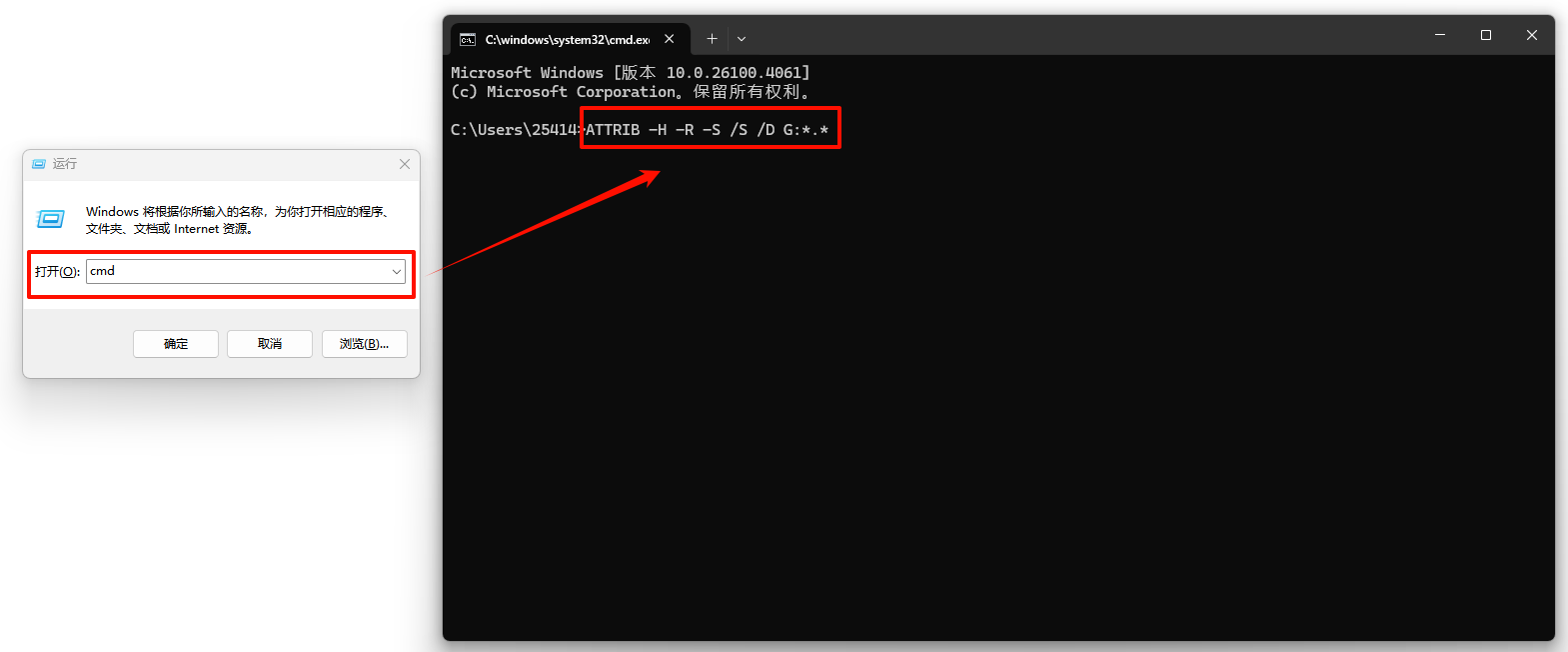Close the cmd.exe terminal tab
Screen dimensions: 1568x652
(x=670, y=39)
